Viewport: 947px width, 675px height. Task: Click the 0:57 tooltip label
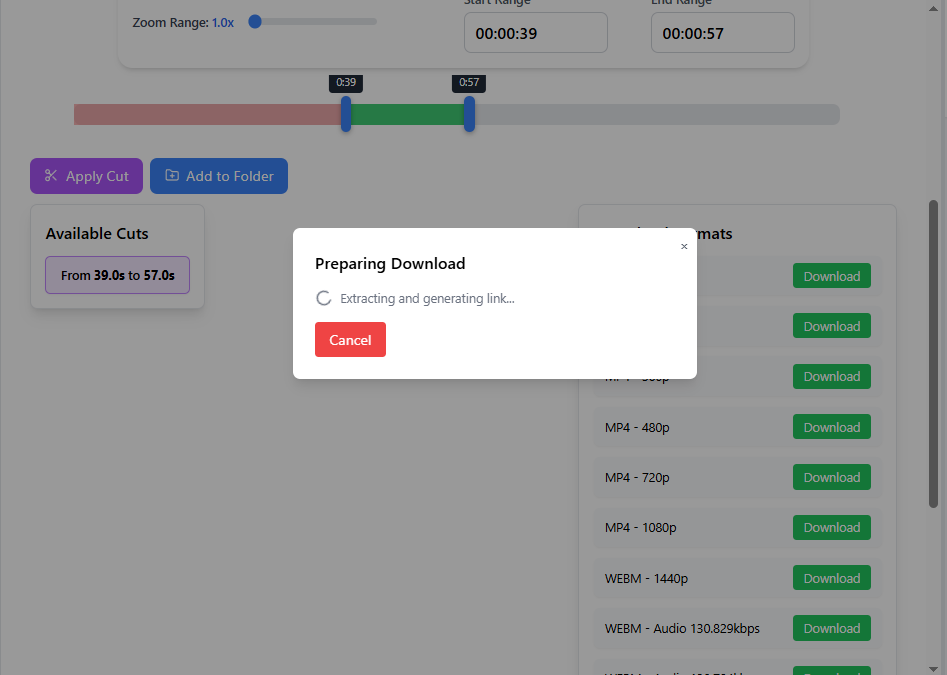[469, 83]
